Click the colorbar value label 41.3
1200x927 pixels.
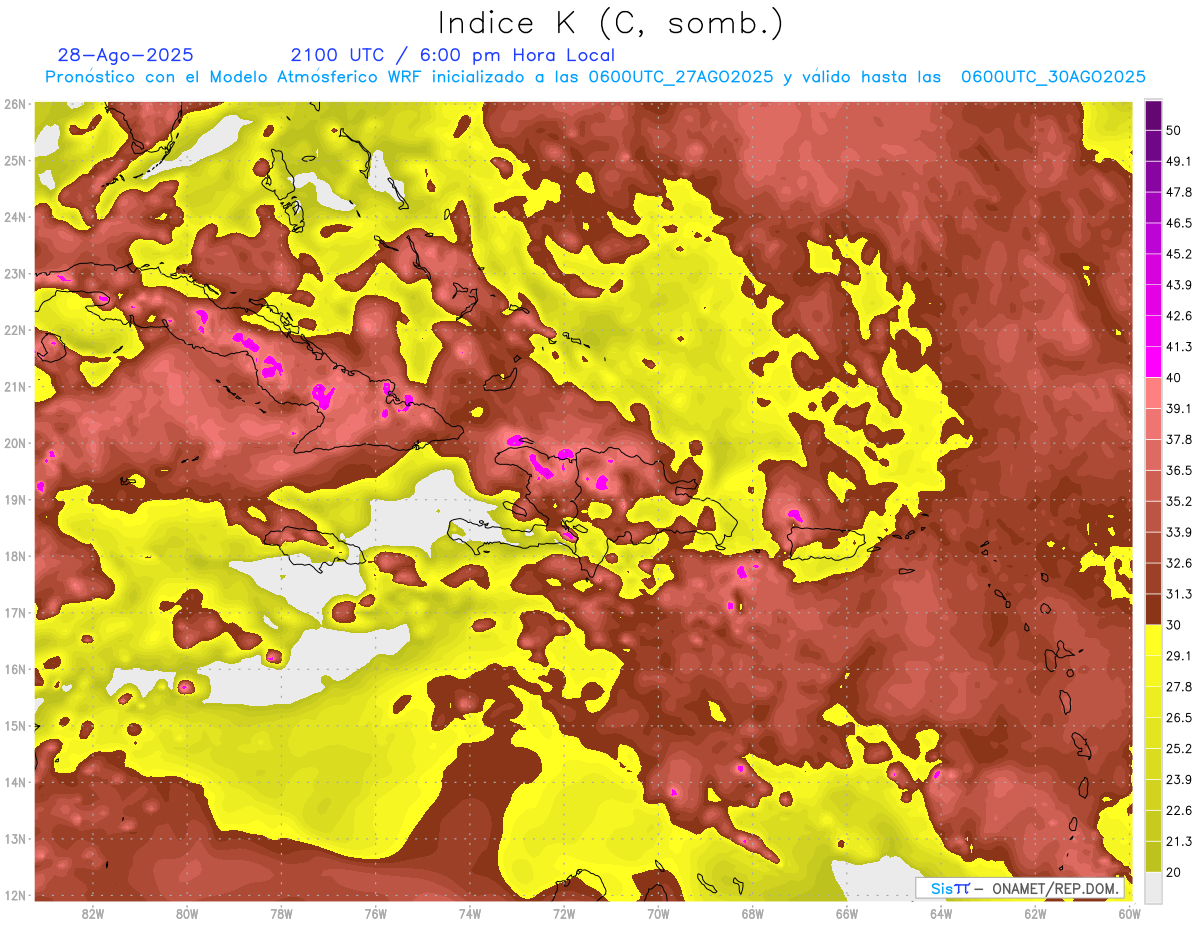(x=1179, y=347)
